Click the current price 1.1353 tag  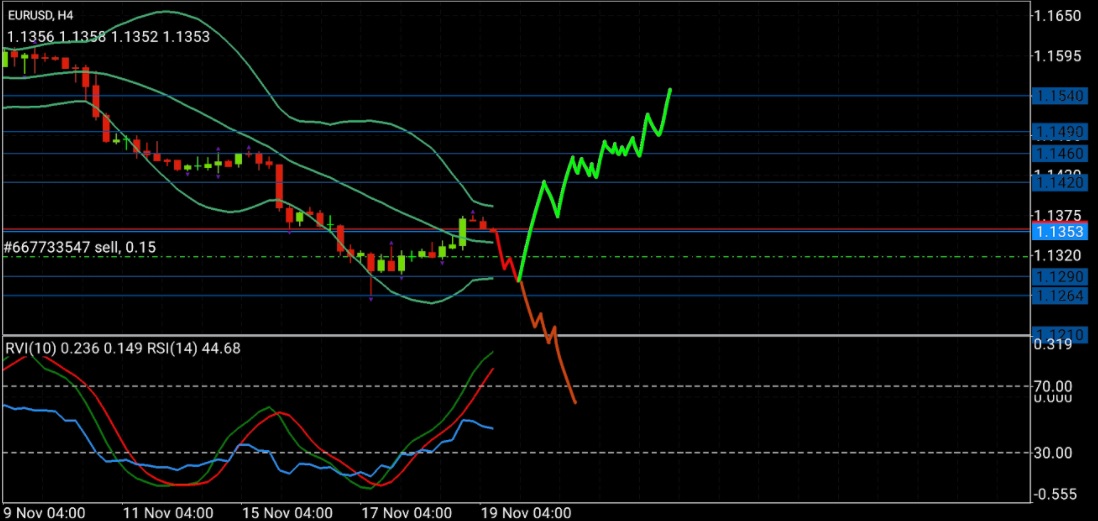tap(1062, 232)
